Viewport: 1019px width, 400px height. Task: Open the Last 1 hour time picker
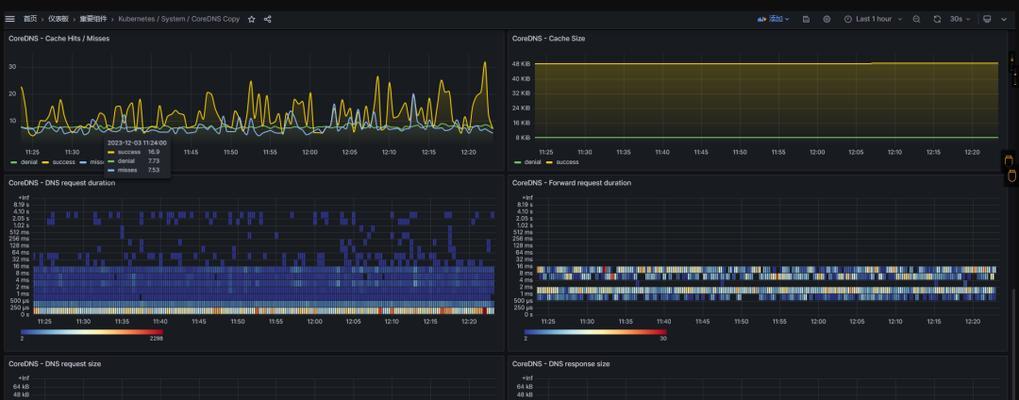873,19
